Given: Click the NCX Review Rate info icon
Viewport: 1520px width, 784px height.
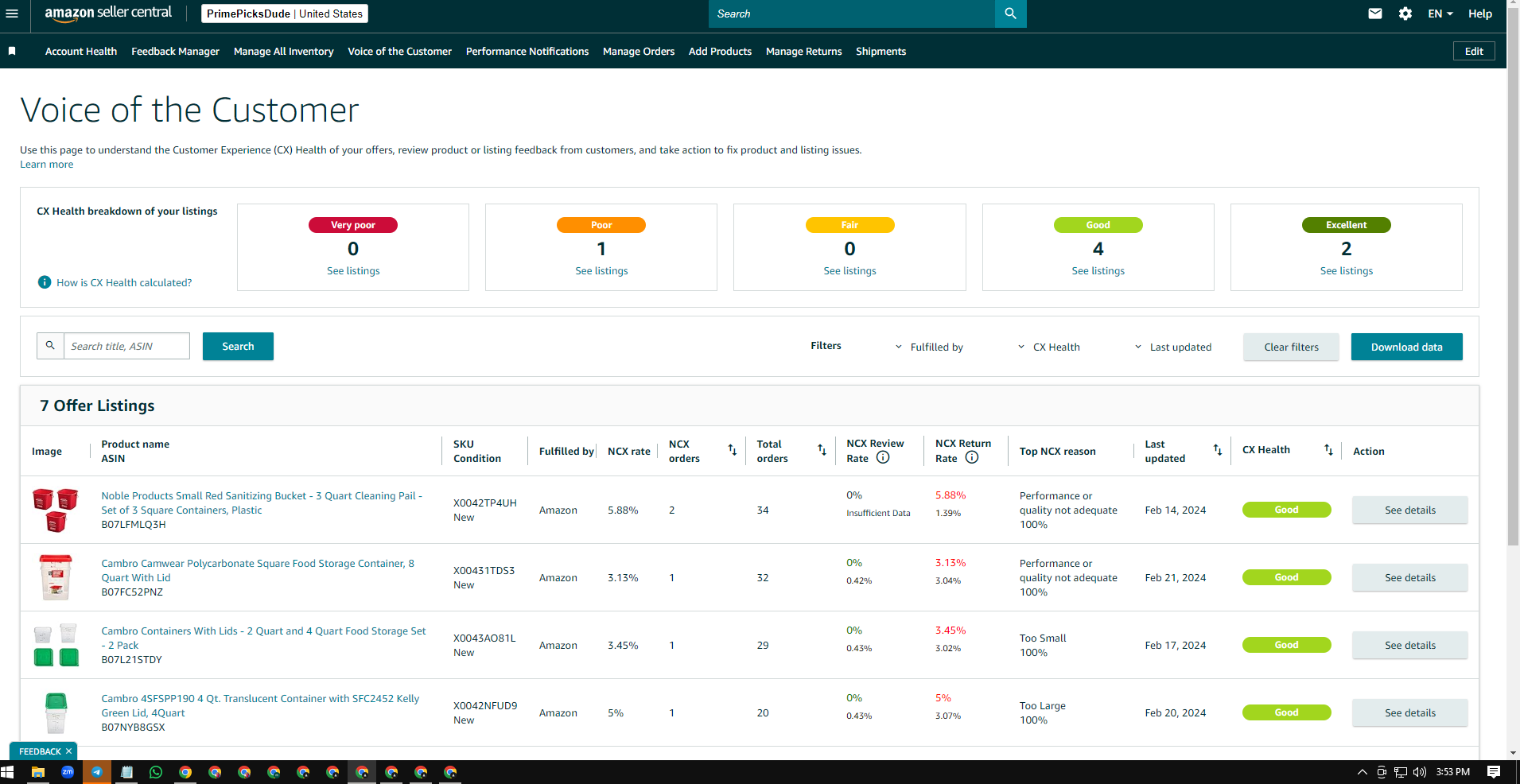Looking at the screenshot, I should (883, 458).
